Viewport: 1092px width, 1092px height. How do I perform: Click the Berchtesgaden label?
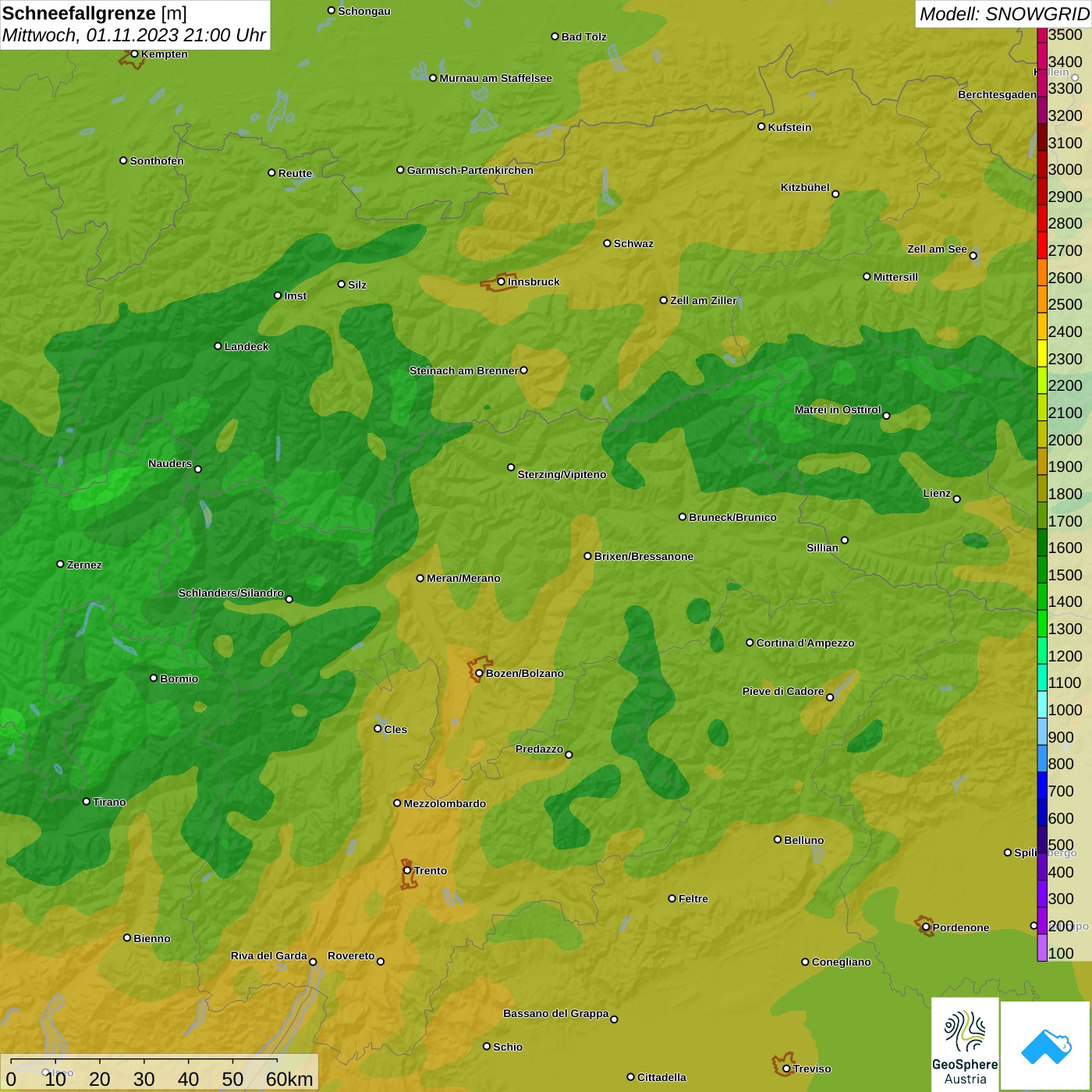998,94
